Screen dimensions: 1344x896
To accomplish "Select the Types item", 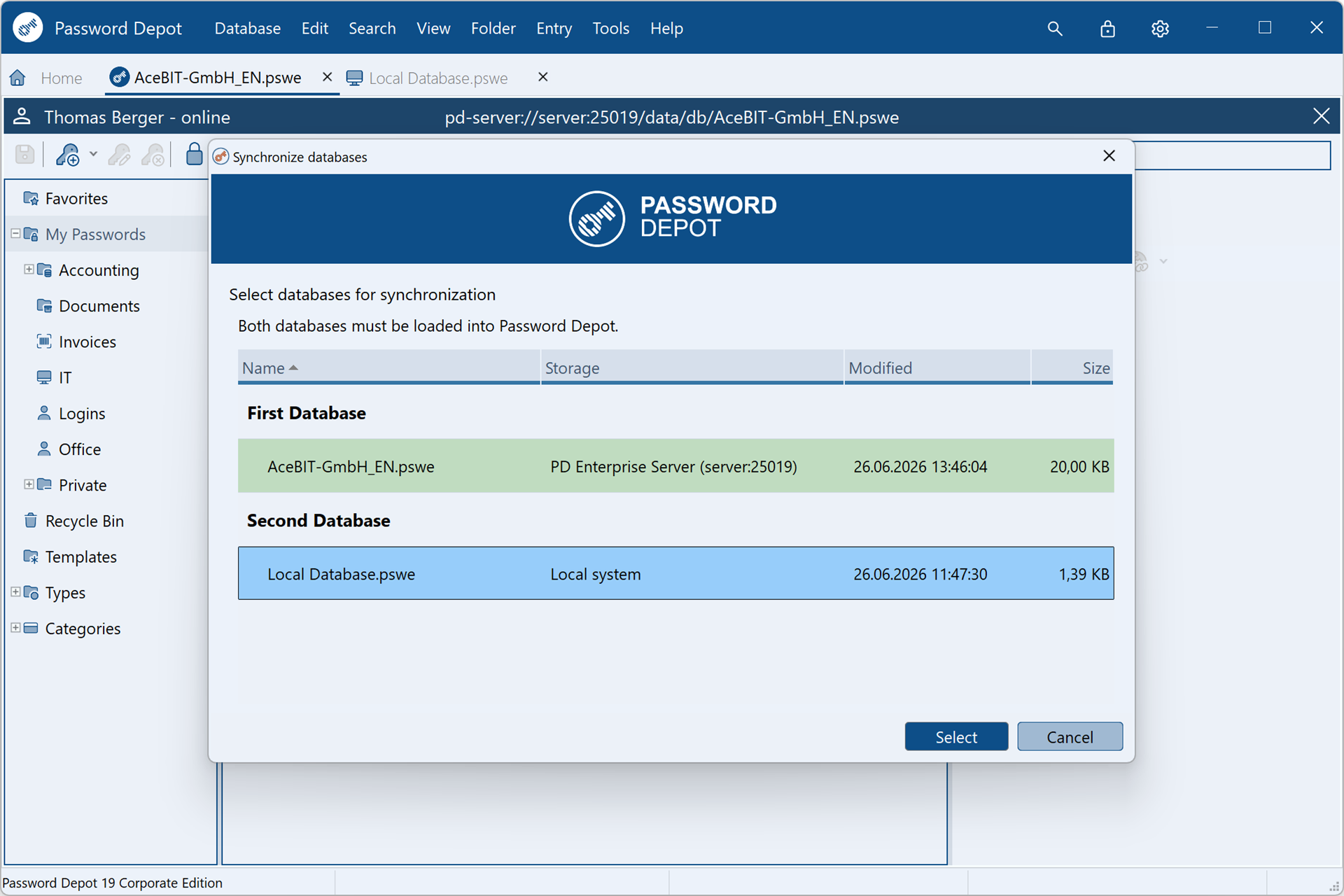I will [x=65, y=593].
